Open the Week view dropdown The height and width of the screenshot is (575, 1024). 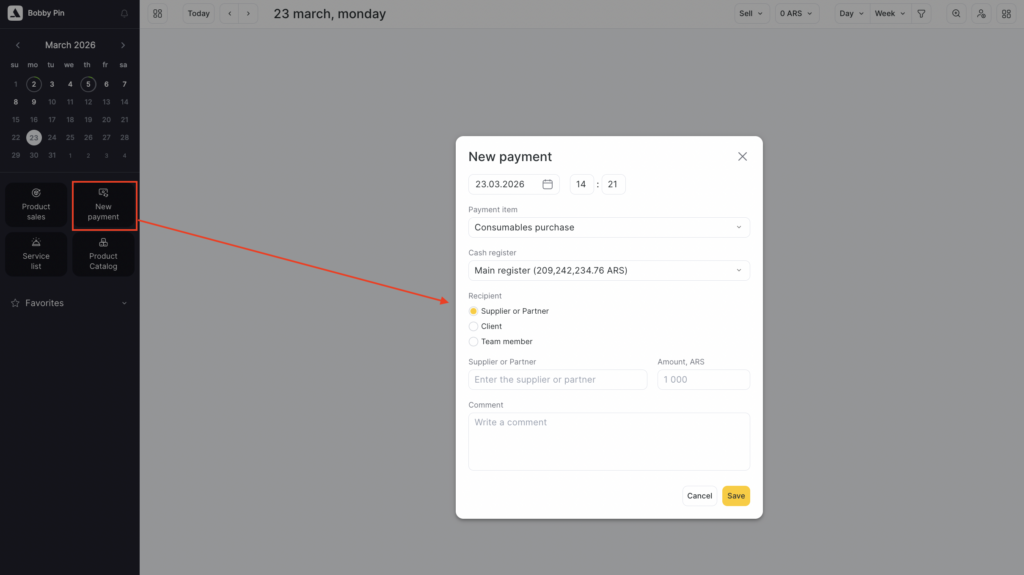click(x=889, y=14)
